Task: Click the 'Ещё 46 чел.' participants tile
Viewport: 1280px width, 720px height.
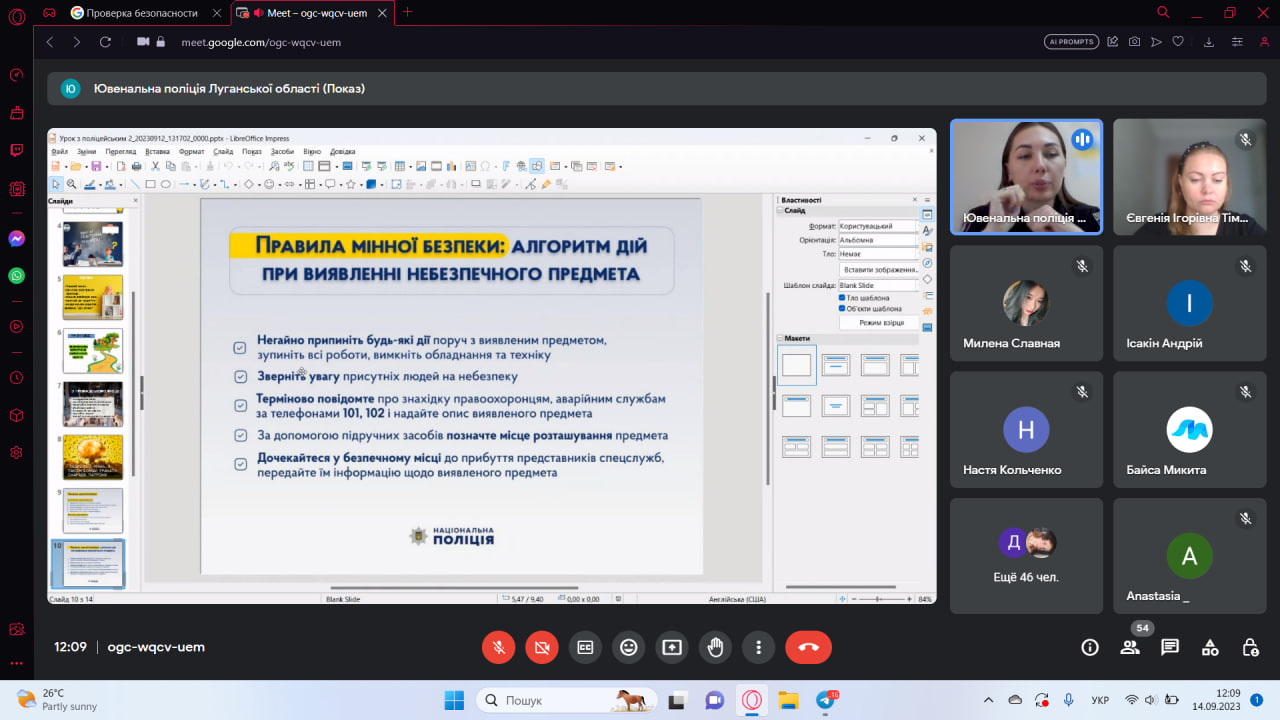Action: click(1026, 556)
